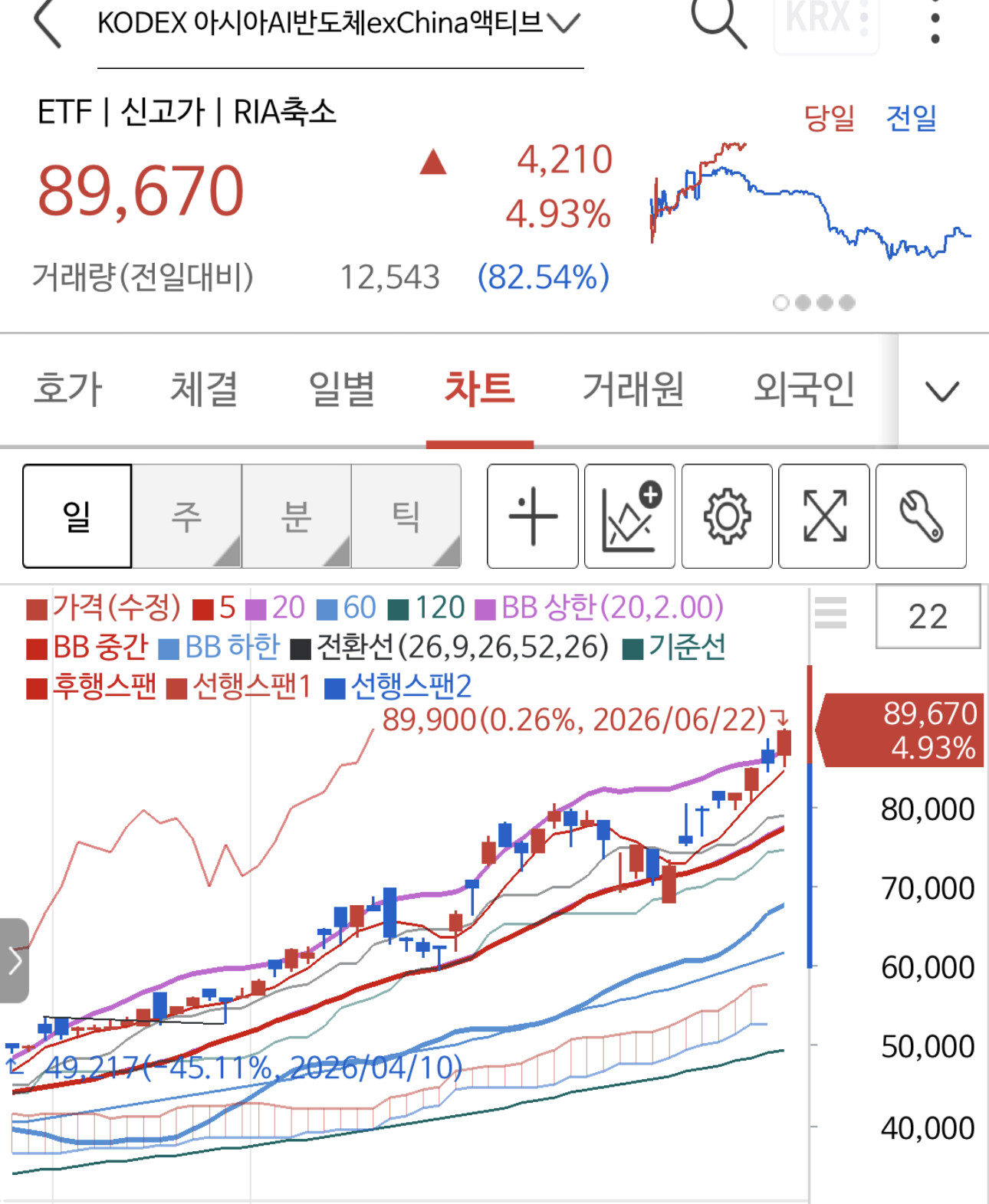
Task: Tap the 49,217 low price label
Action: [254, 1067]
